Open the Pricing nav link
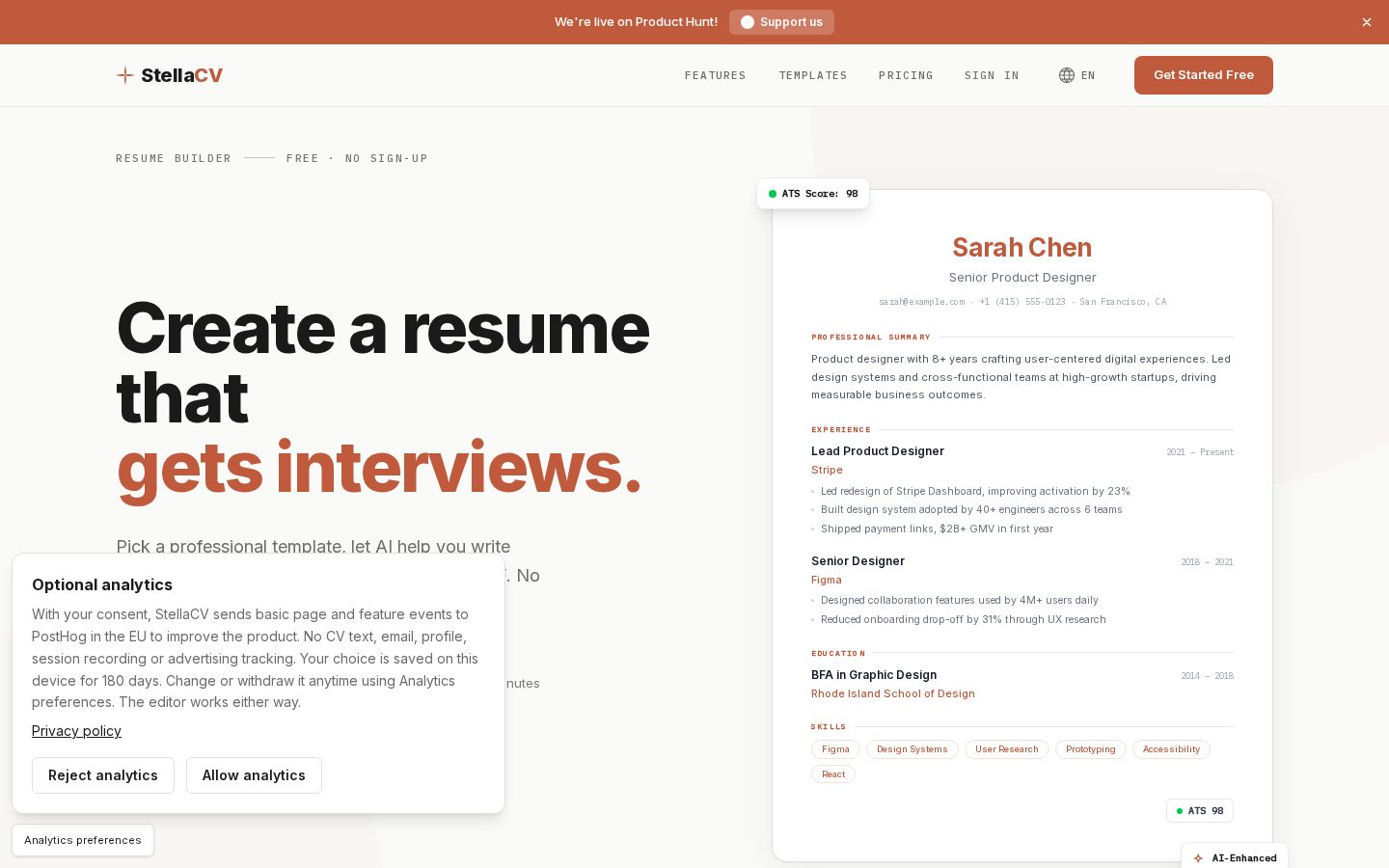The image size is (1389, 868). [906, 75]
